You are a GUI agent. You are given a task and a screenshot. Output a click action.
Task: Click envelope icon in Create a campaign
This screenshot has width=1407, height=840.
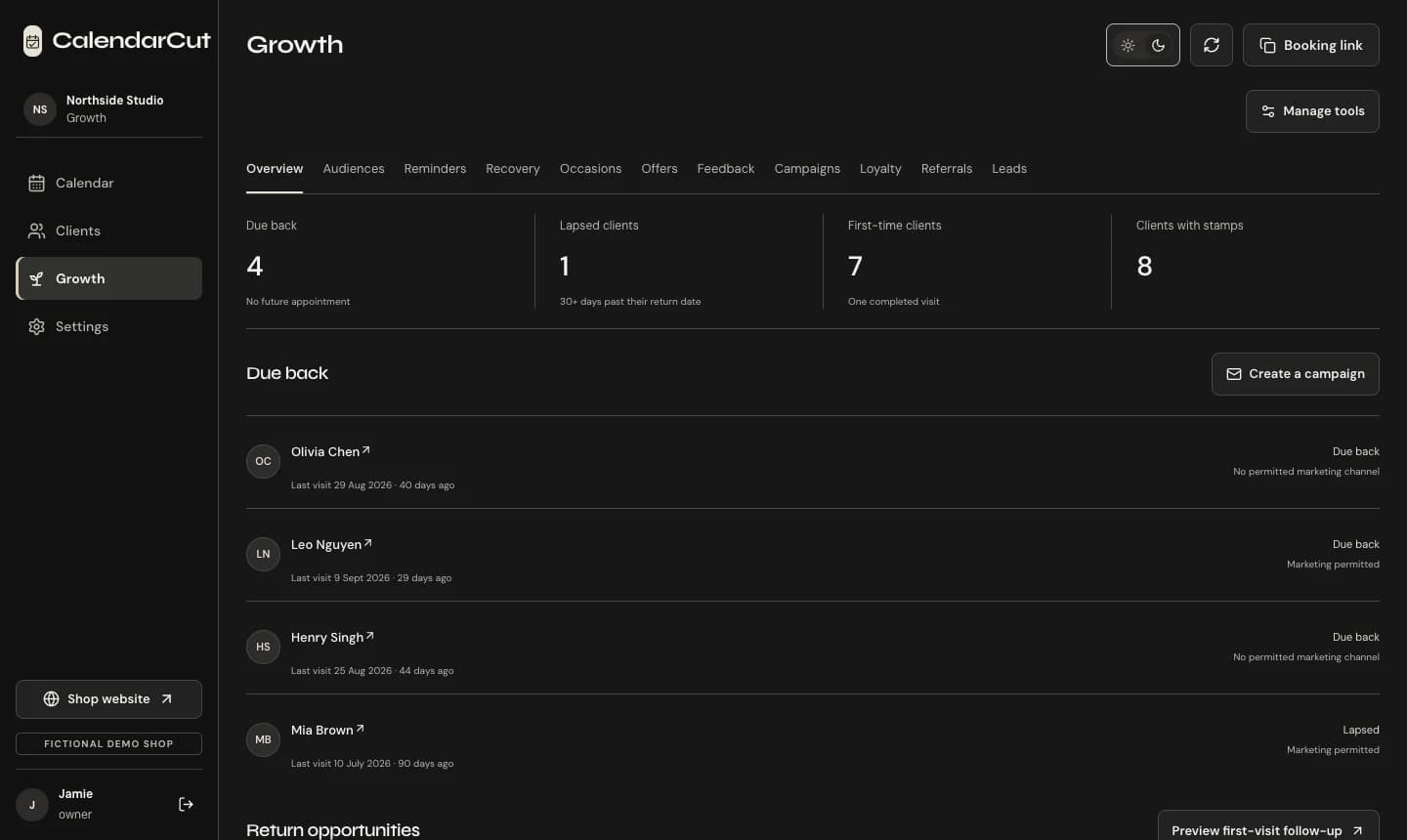pyautogui.click(x=1234, y=374)
